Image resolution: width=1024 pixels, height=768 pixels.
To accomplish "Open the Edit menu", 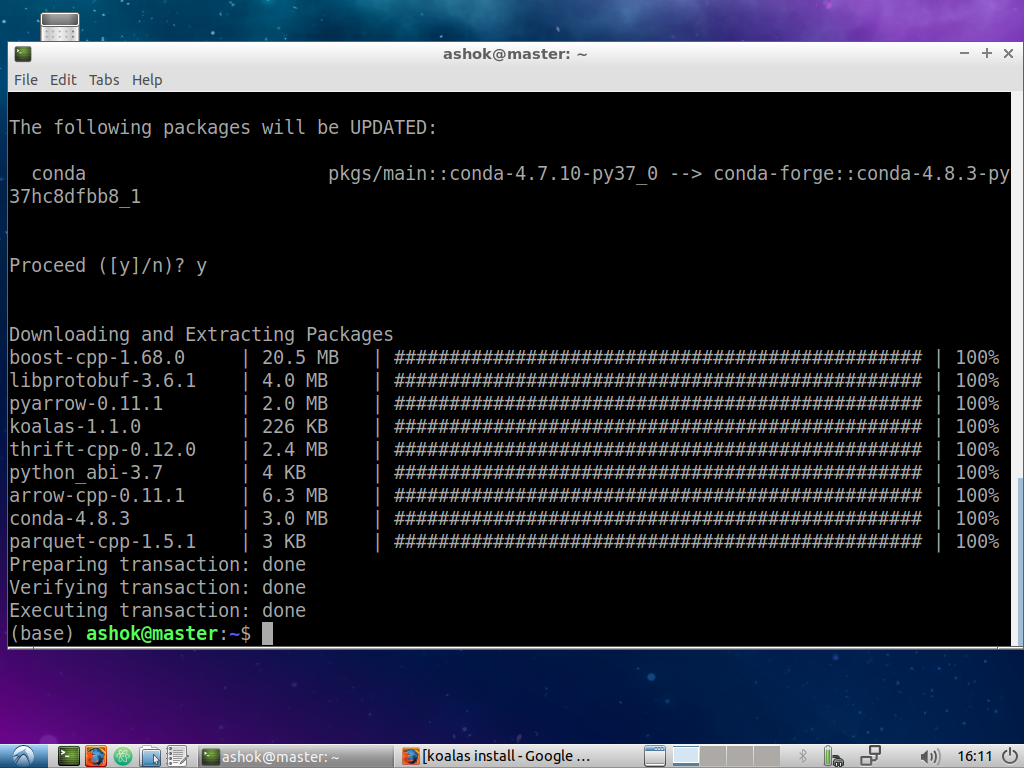I will [63, 80].
